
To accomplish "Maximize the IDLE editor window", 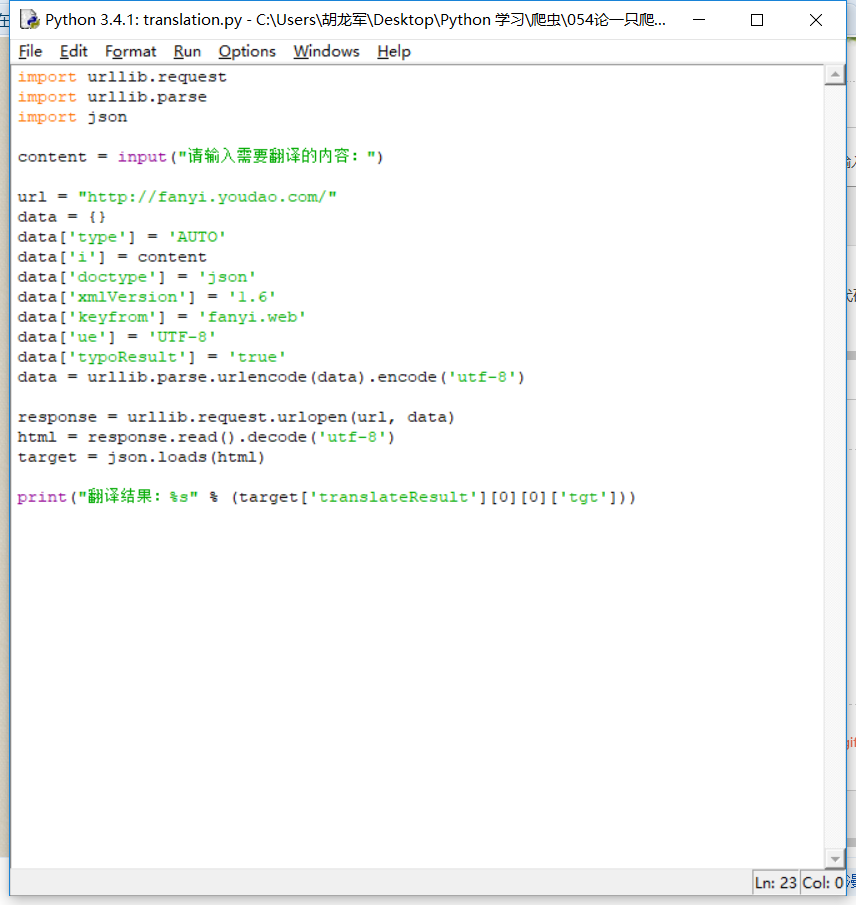I will [x=757, y=20].
